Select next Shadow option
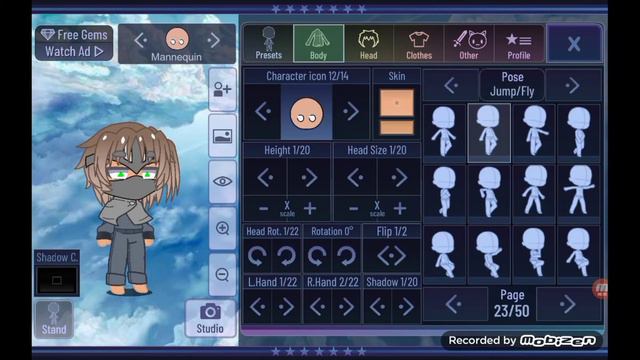Image resolution: width=640 pixels, height=360 pixels. tap(406, 307)
